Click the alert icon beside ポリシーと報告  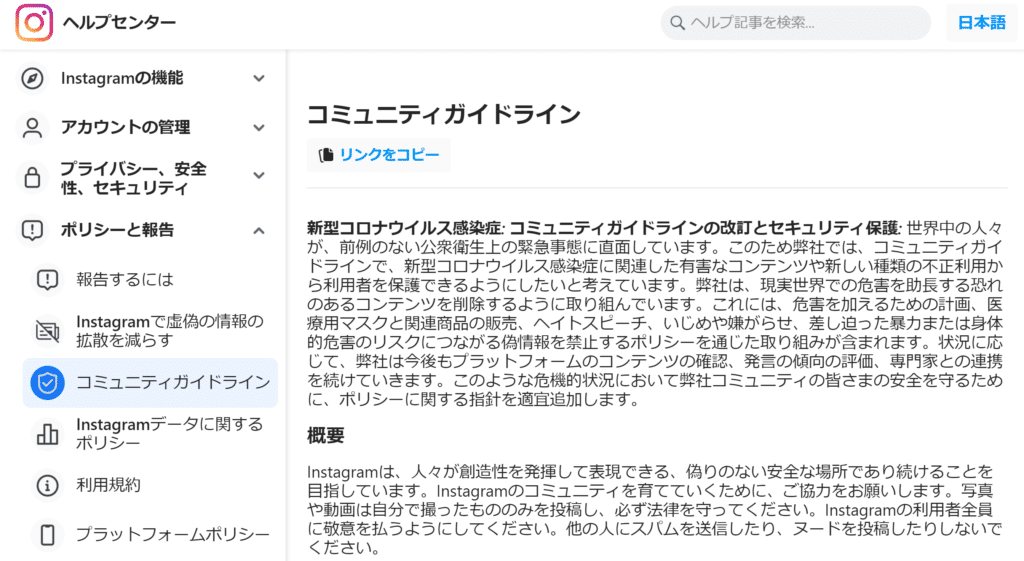point(32,230)
